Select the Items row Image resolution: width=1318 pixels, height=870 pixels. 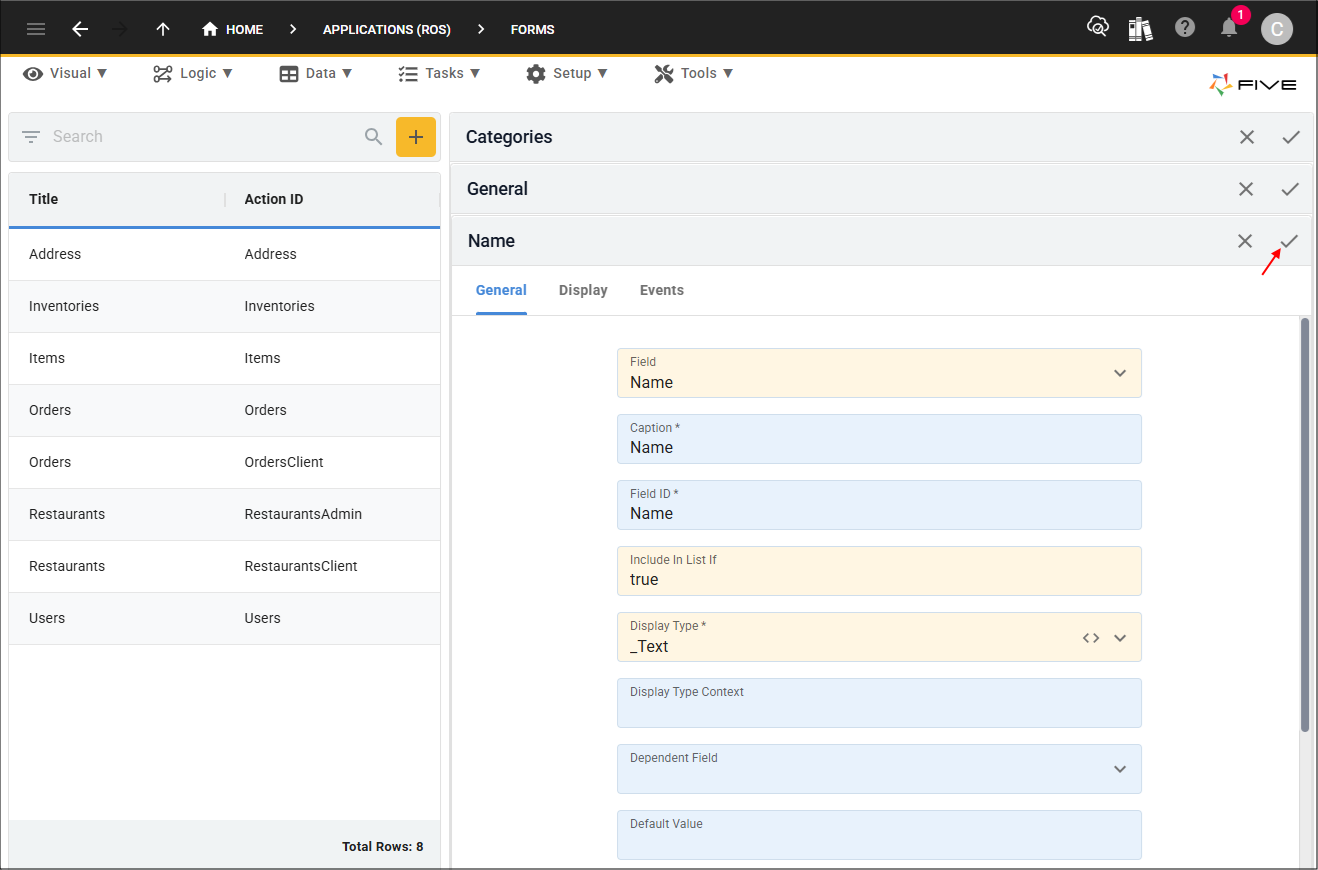(x=224, y=358)
